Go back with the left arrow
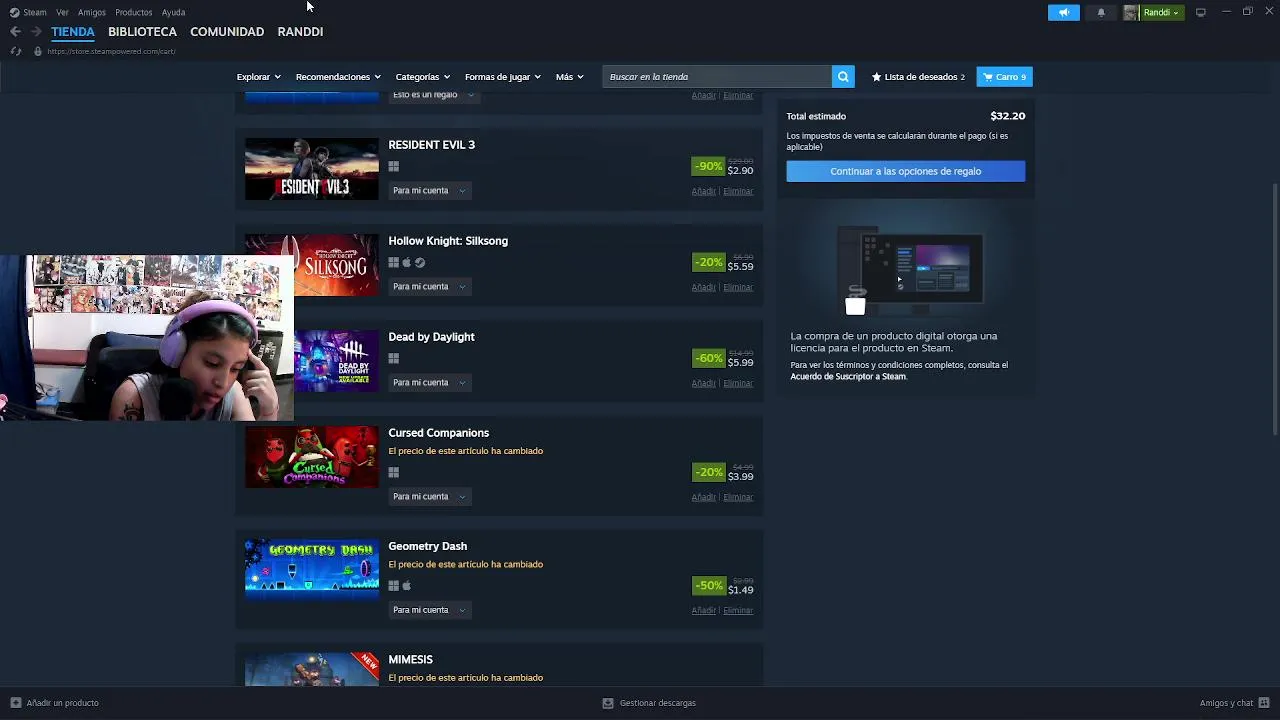This screenshot has width=1280, height=720. 15,32
